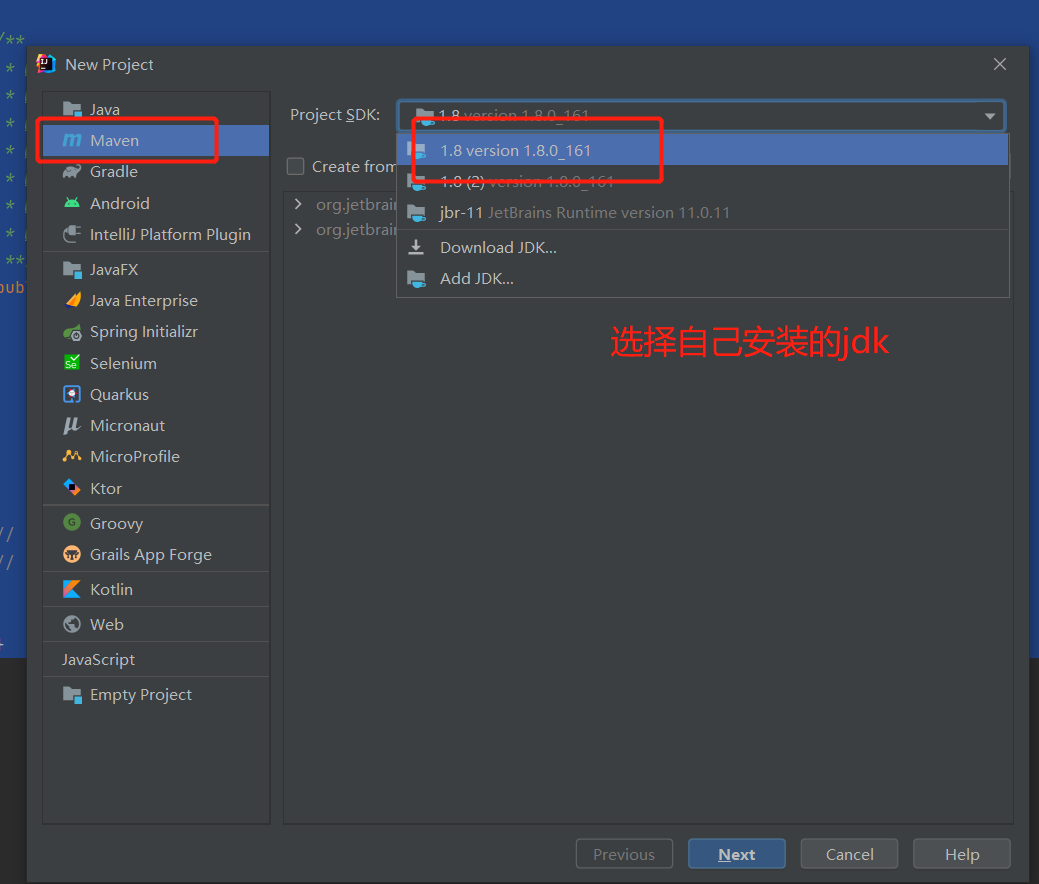Click the Android robot icon
Screen dimensions: 1039x884
[72, 203]
